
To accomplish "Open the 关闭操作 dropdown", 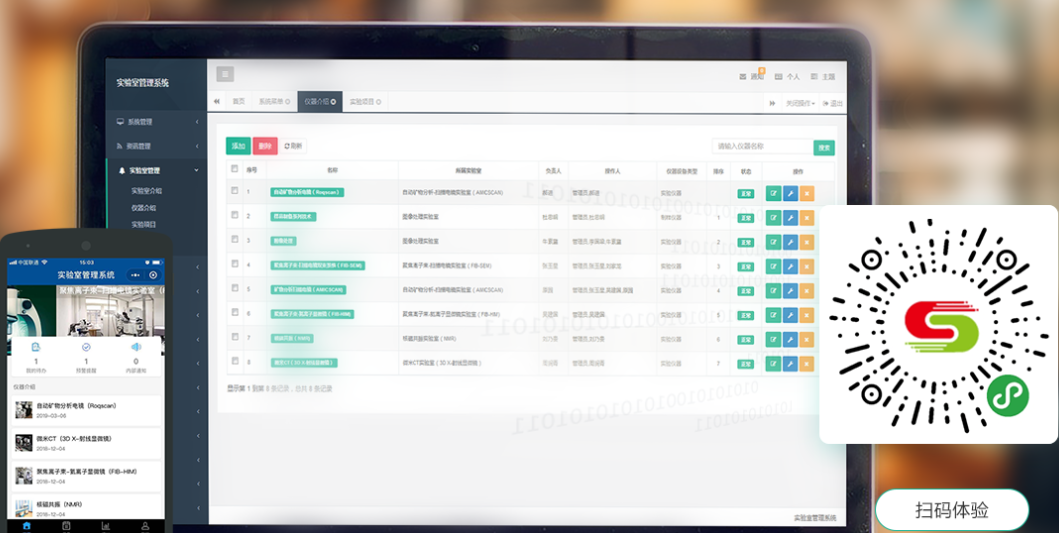I will (800, 103).
